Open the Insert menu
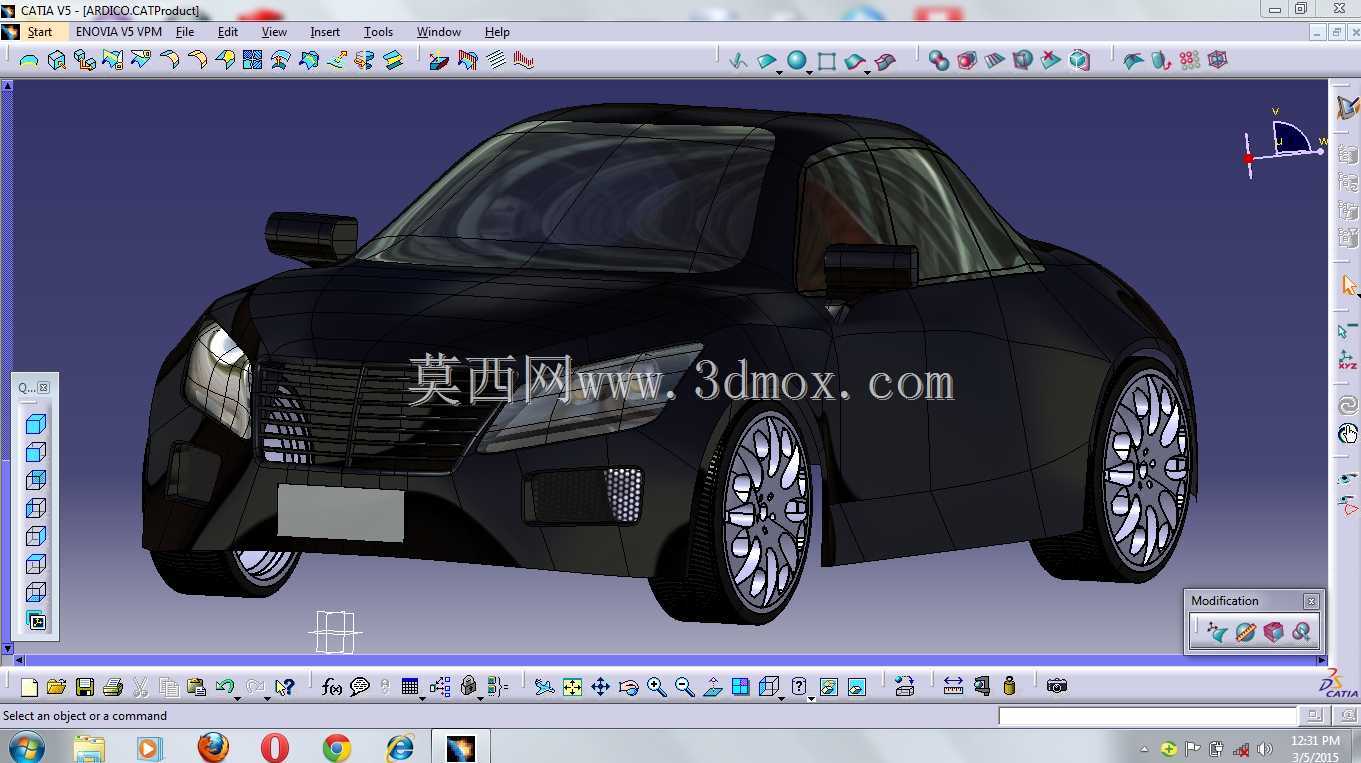Viewport: 1361px width, 763px height. tap(325, 32)
